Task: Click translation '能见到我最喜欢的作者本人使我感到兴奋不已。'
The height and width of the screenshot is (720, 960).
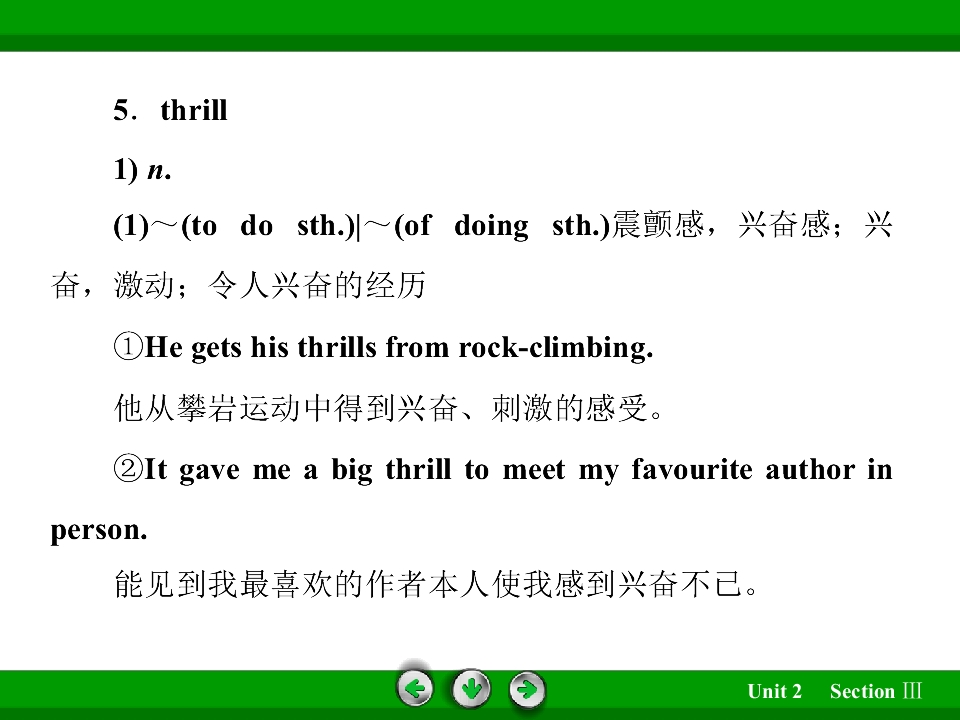Action: click(x=437, y=584)
